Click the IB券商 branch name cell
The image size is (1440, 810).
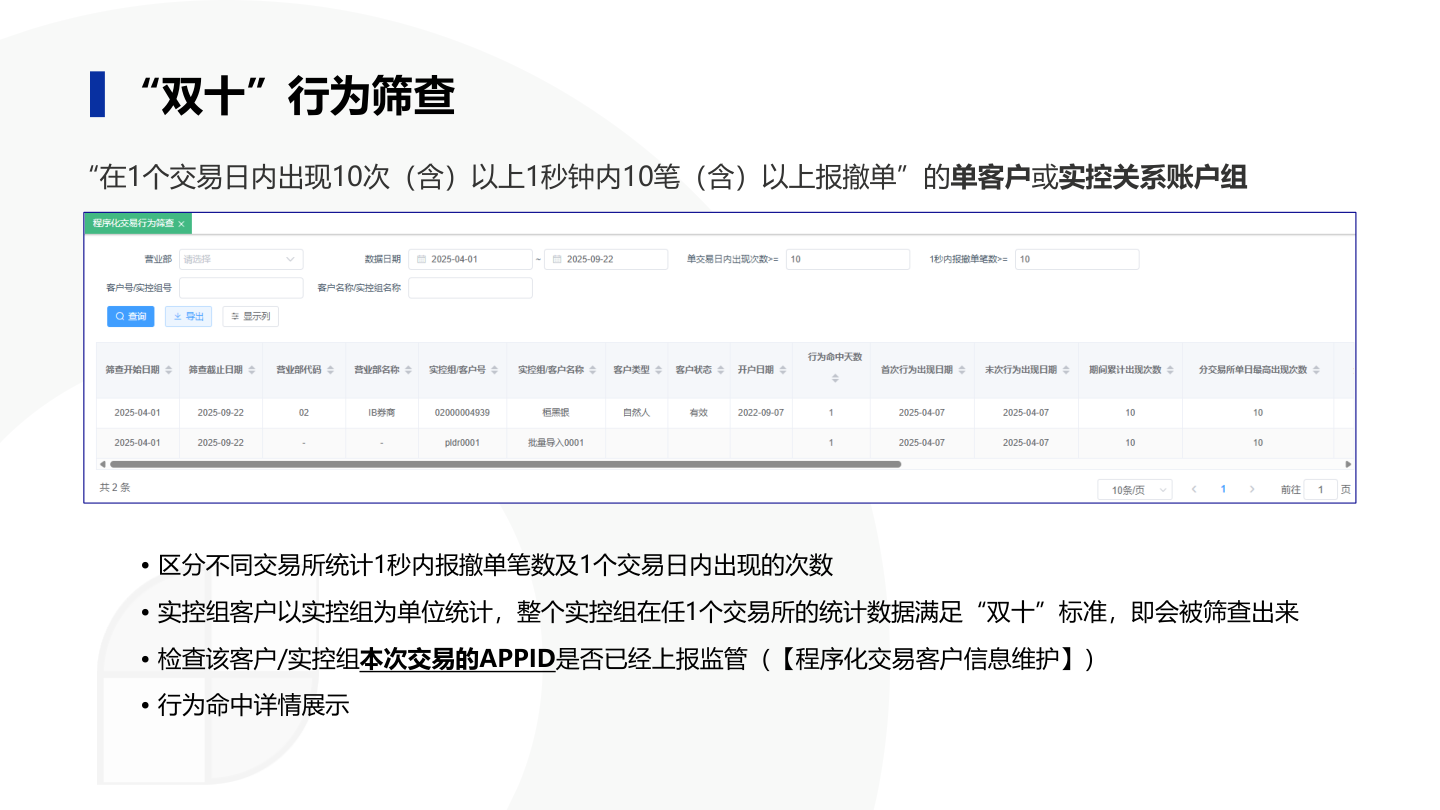point(382,412)
